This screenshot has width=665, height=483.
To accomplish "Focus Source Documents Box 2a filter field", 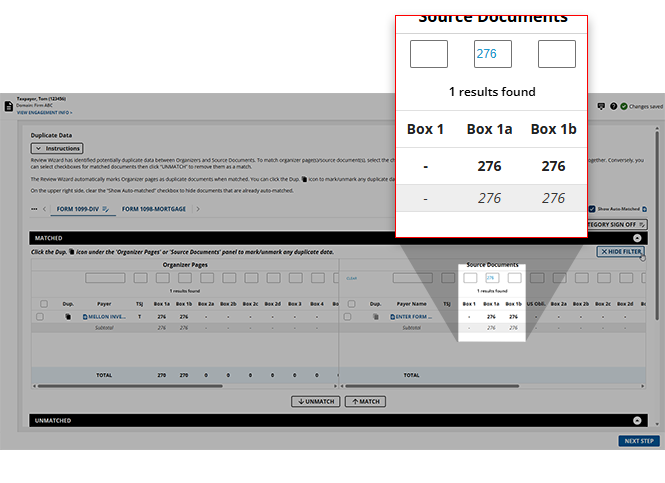I will click(559, 278).
